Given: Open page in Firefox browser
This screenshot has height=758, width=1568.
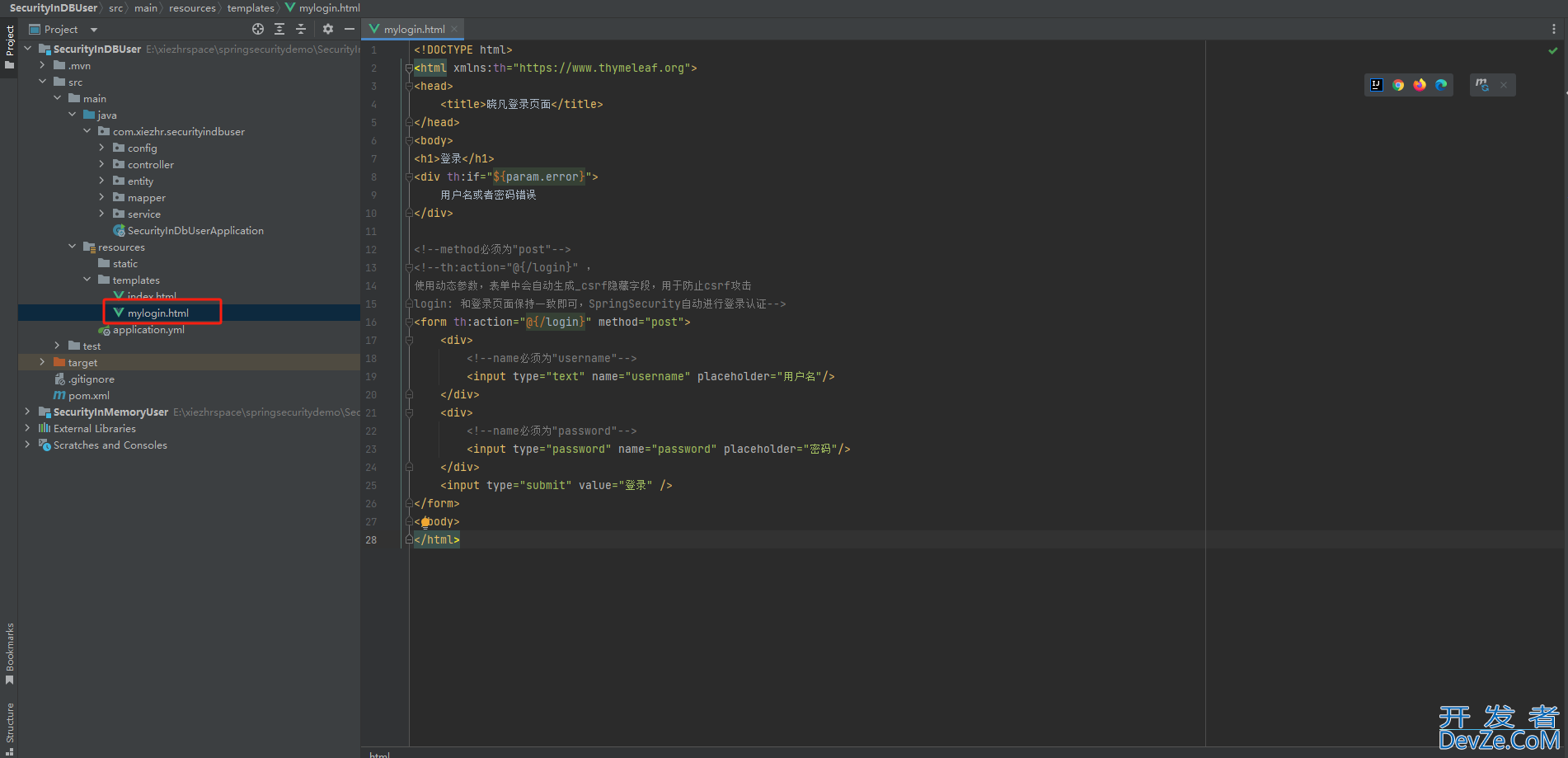Looking at the screenshot, I should [1420, 85].
